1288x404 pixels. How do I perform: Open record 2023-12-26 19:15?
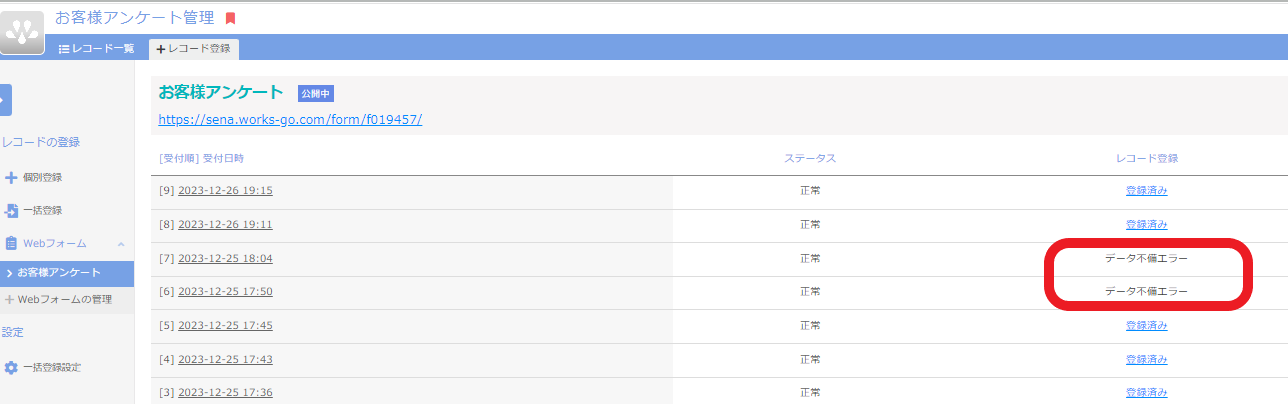click(x=225, y=190)
